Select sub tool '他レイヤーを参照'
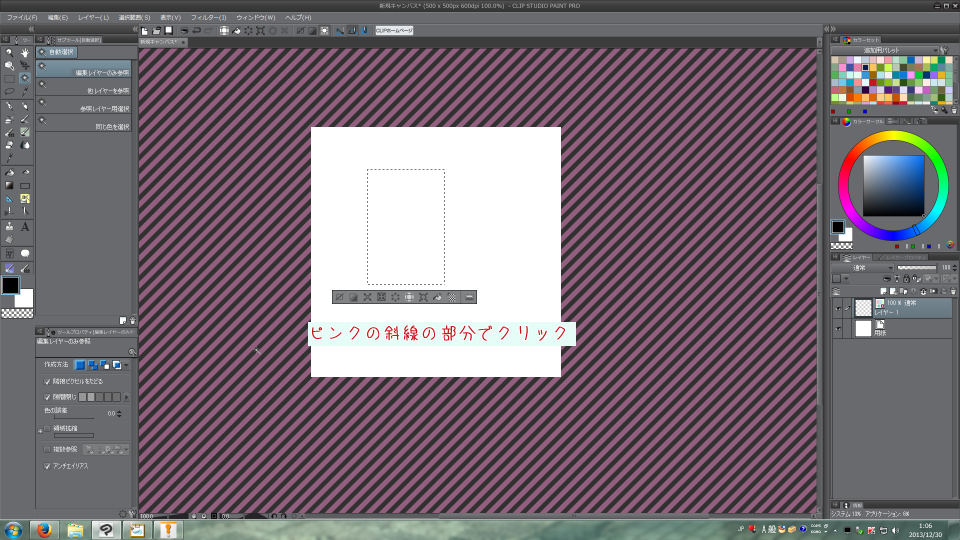960x540 pixels. click(84, 88)
